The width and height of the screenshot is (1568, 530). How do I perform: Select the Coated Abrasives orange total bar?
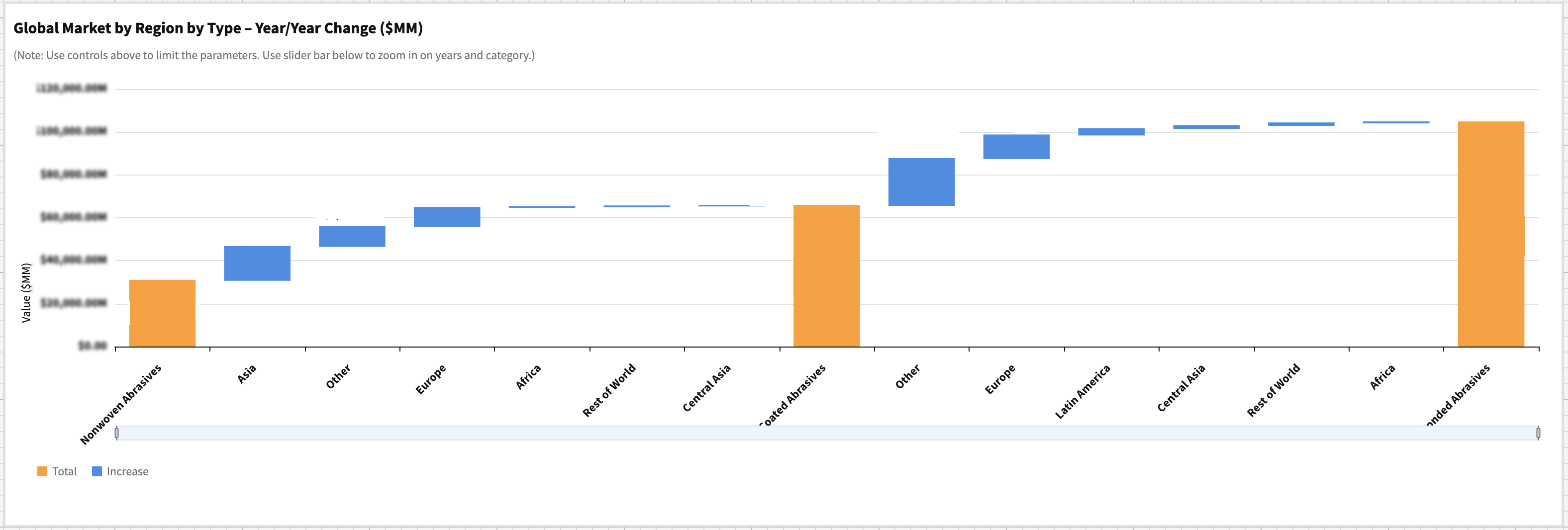pos(826,275)
